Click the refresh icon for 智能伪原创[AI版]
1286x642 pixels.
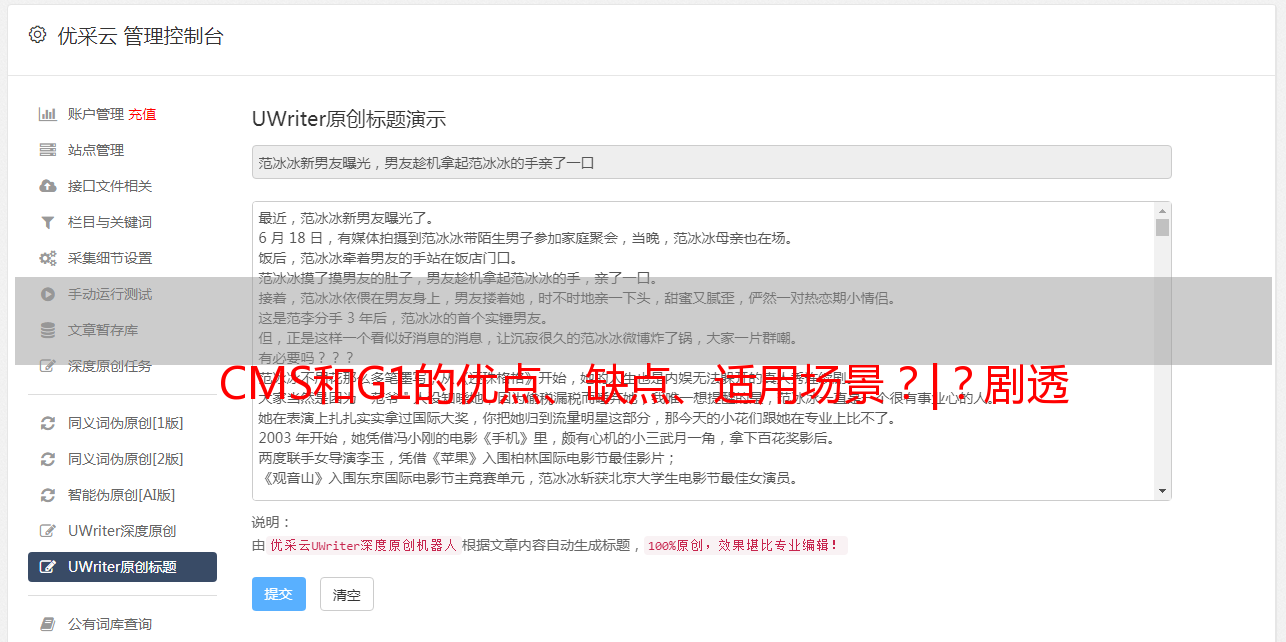(47, 495)
